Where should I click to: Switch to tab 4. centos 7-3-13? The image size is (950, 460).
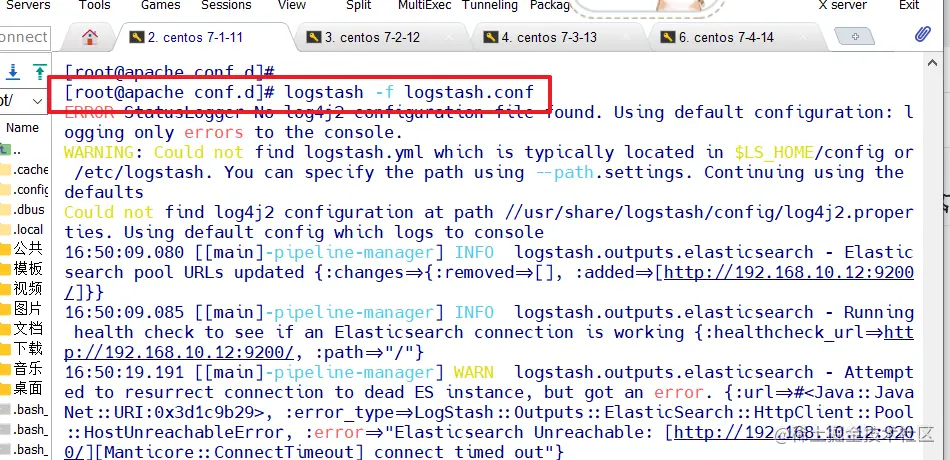[x=557, y=38]
